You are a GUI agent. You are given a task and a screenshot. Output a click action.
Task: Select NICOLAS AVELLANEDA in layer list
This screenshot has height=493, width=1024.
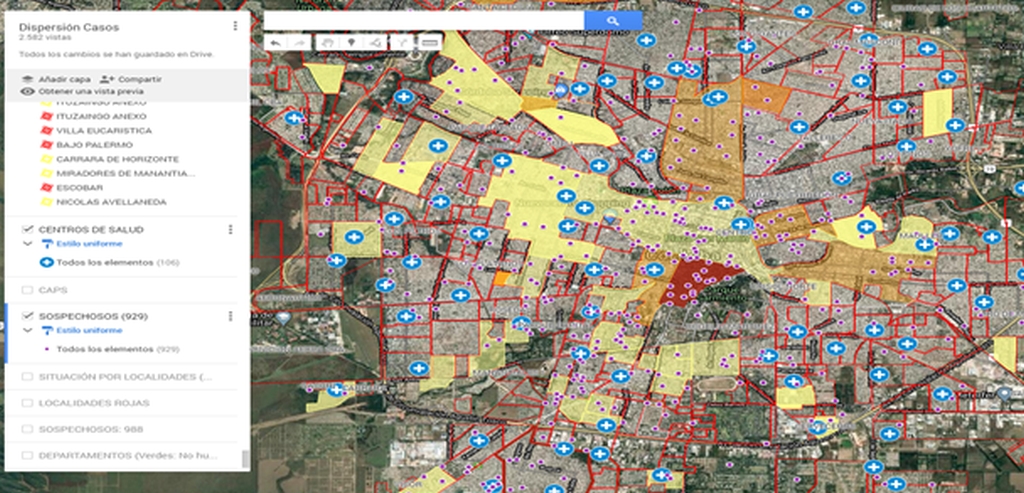point(111,202)
